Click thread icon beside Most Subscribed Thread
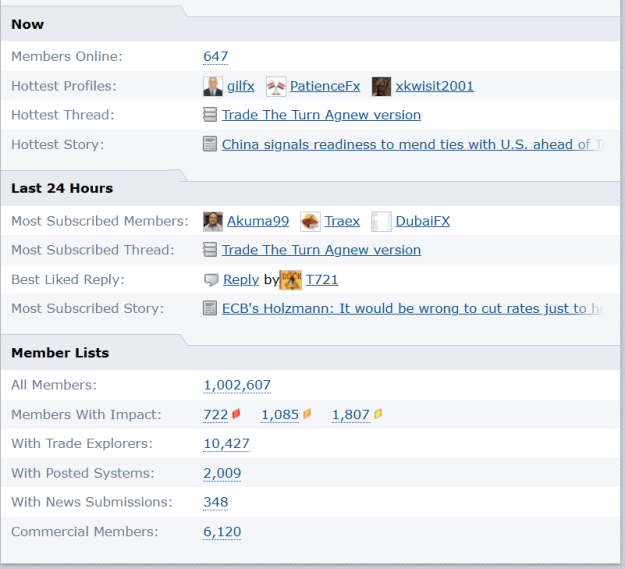The image size is (625, 569). click(x=210, y=250)
